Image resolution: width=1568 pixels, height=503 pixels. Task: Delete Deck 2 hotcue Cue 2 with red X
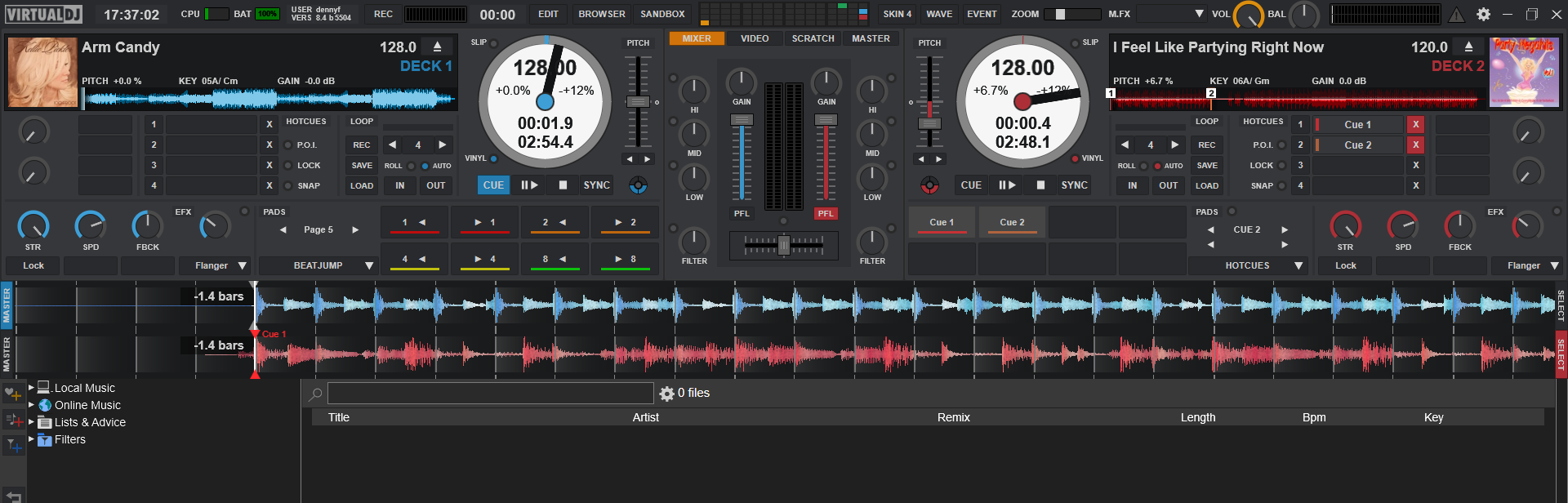[1416, 145]
